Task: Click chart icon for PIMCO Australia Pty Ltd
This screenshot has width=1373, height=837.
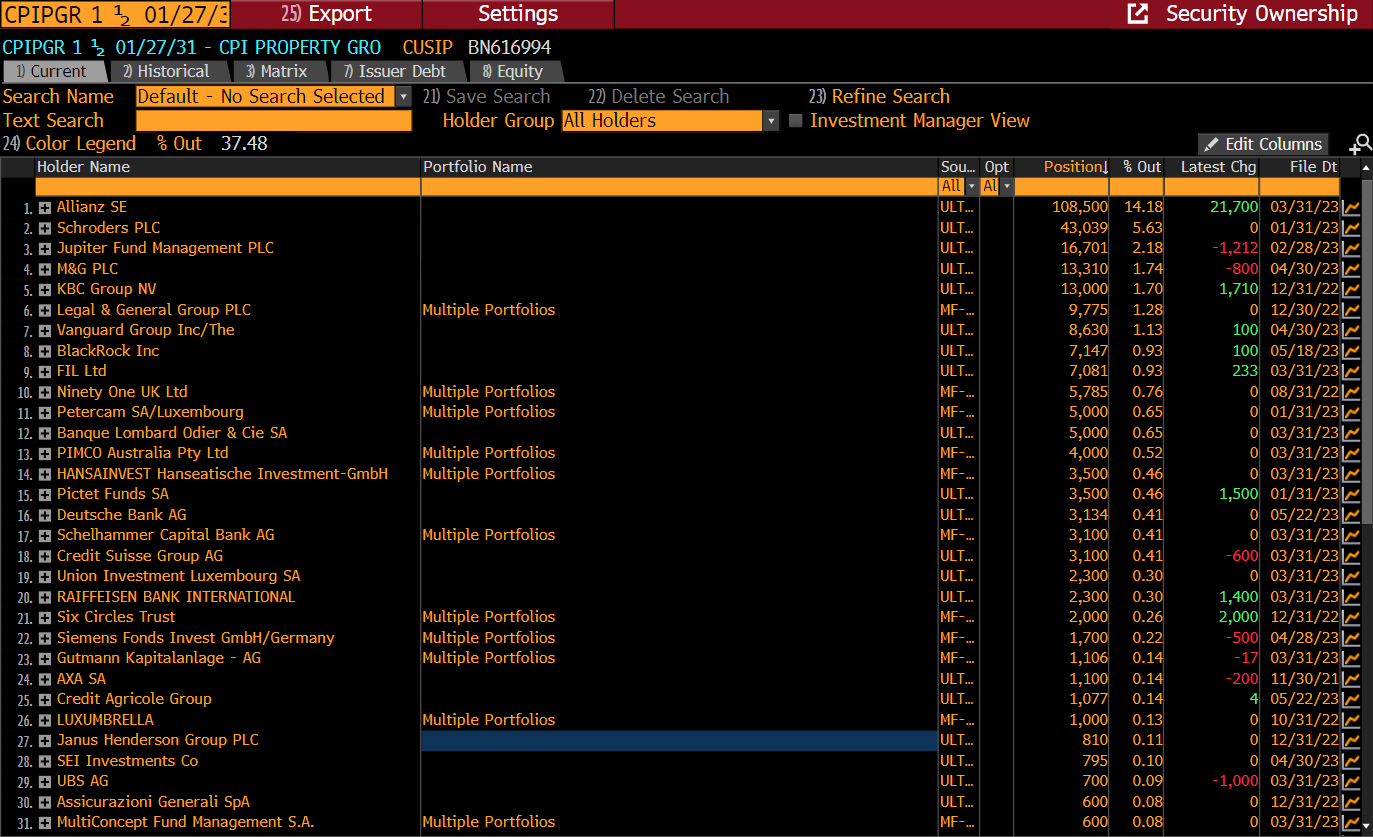Action: click(x=1351, y=453)
